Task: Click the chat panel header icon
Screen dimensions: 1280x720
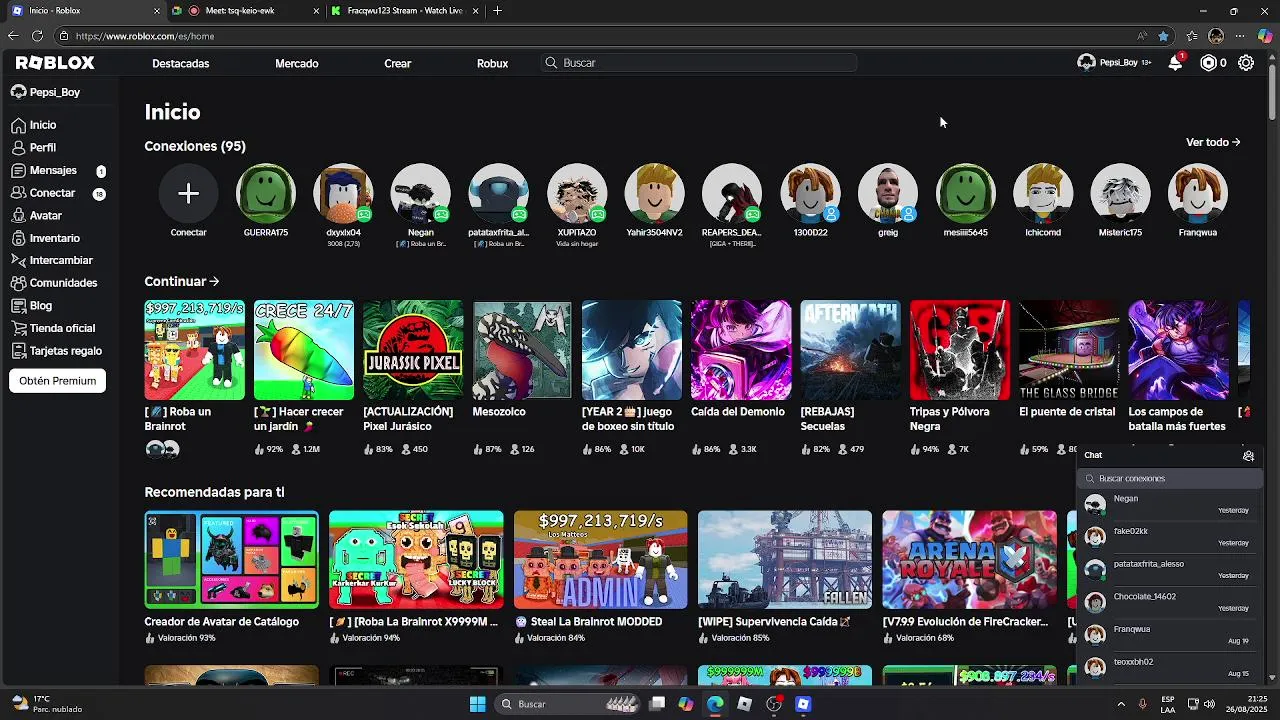Action: point(1248,455)
